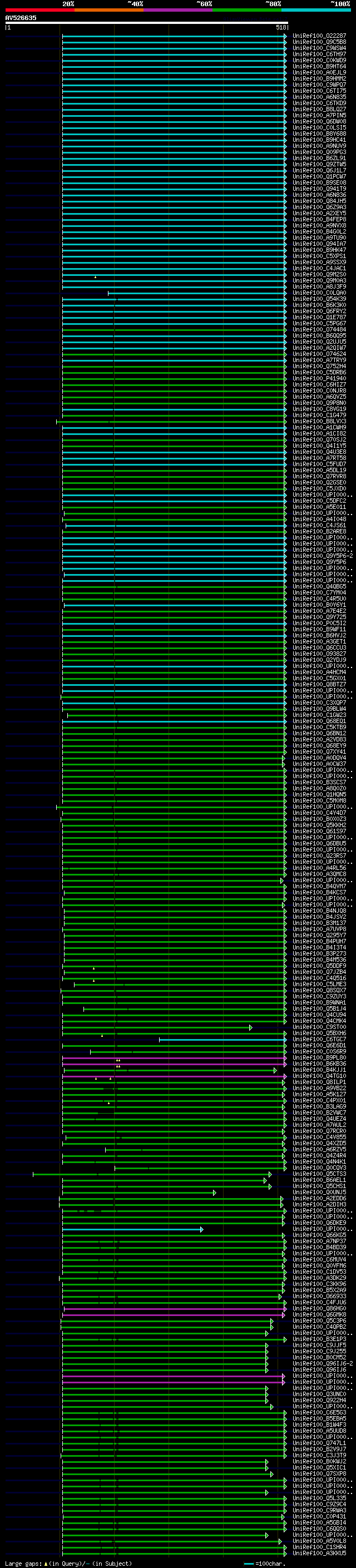Click the orange ~40% identity legend segment
The width and height of the screenshot is (356, 1568).
[x=109, y=10]
